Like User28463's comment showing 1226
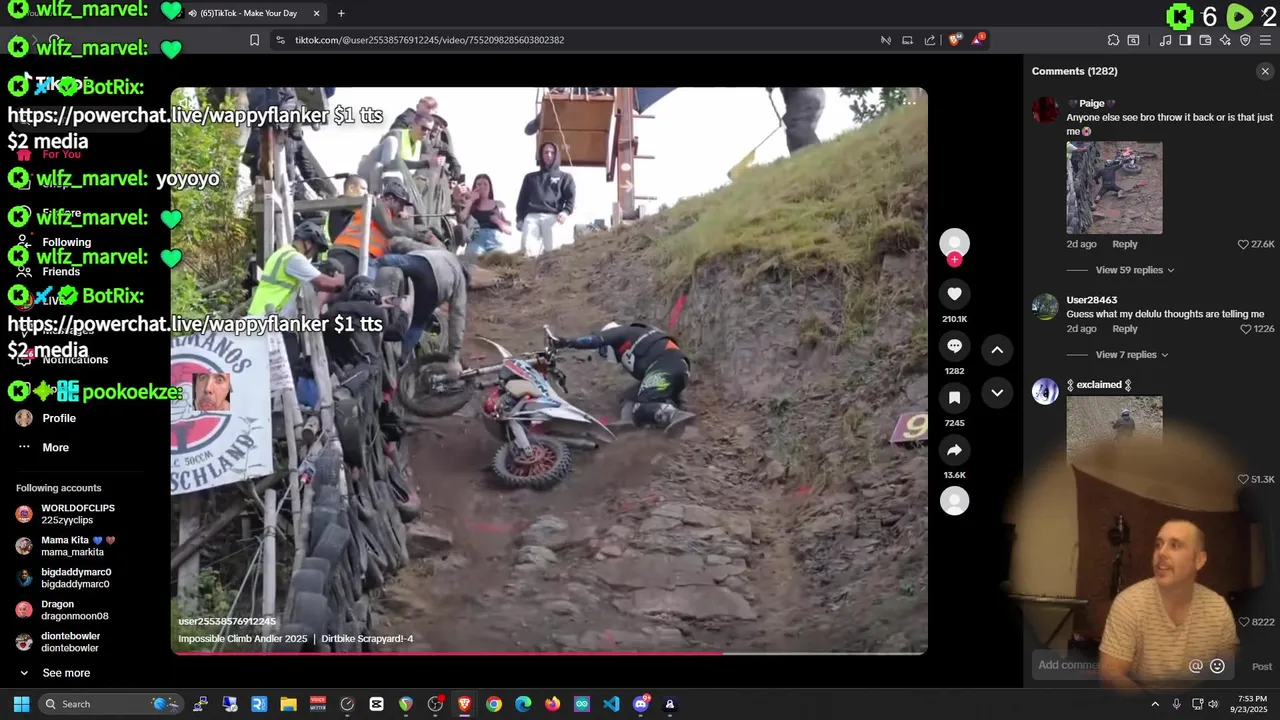The width and height of the screenshot is (1280, 720). (x=1245, y=329)
